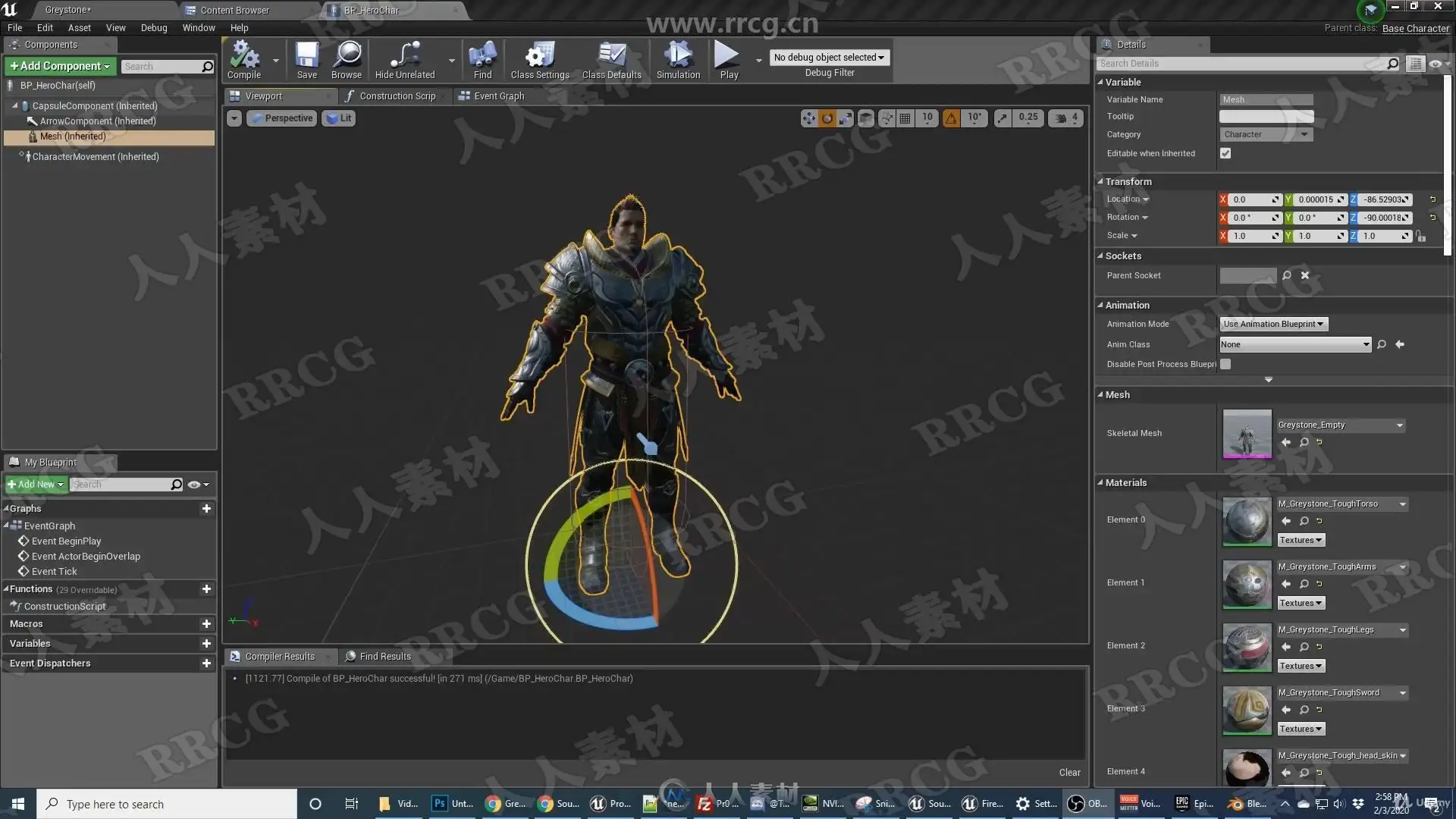The width and height of the screenshot is (1456, 819).
Task: Open the Window menu
Action: (198, 28)
